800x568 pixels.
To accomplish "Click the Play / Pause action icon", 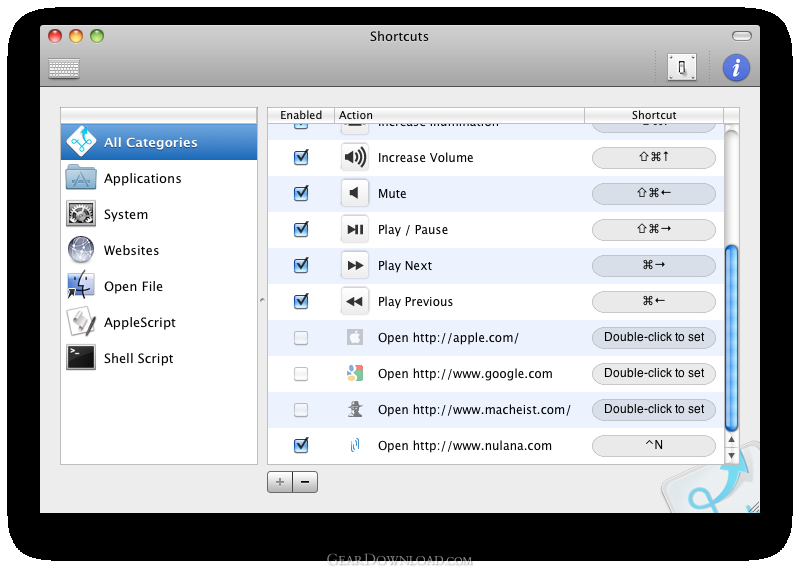I will click(x=355, y=229).
